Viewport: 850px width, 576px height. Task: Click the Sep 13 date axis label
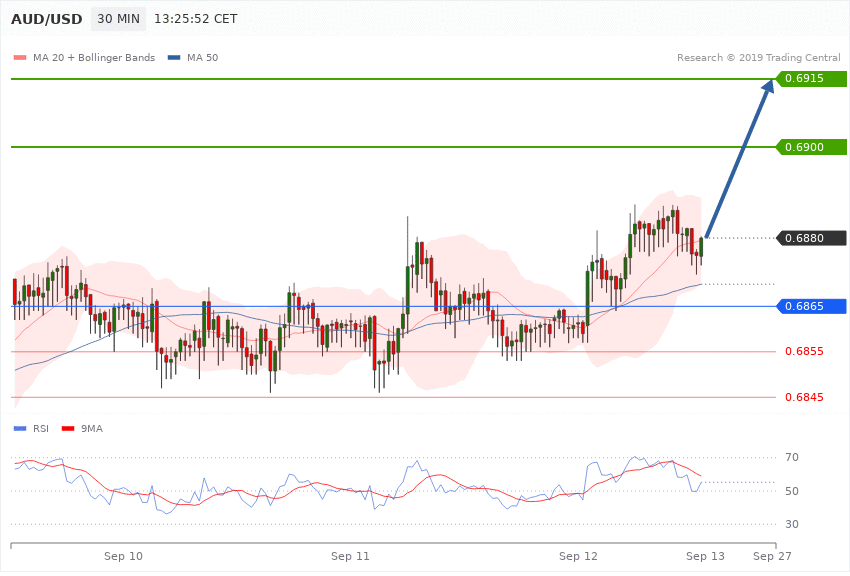click(x=705, y=556)
